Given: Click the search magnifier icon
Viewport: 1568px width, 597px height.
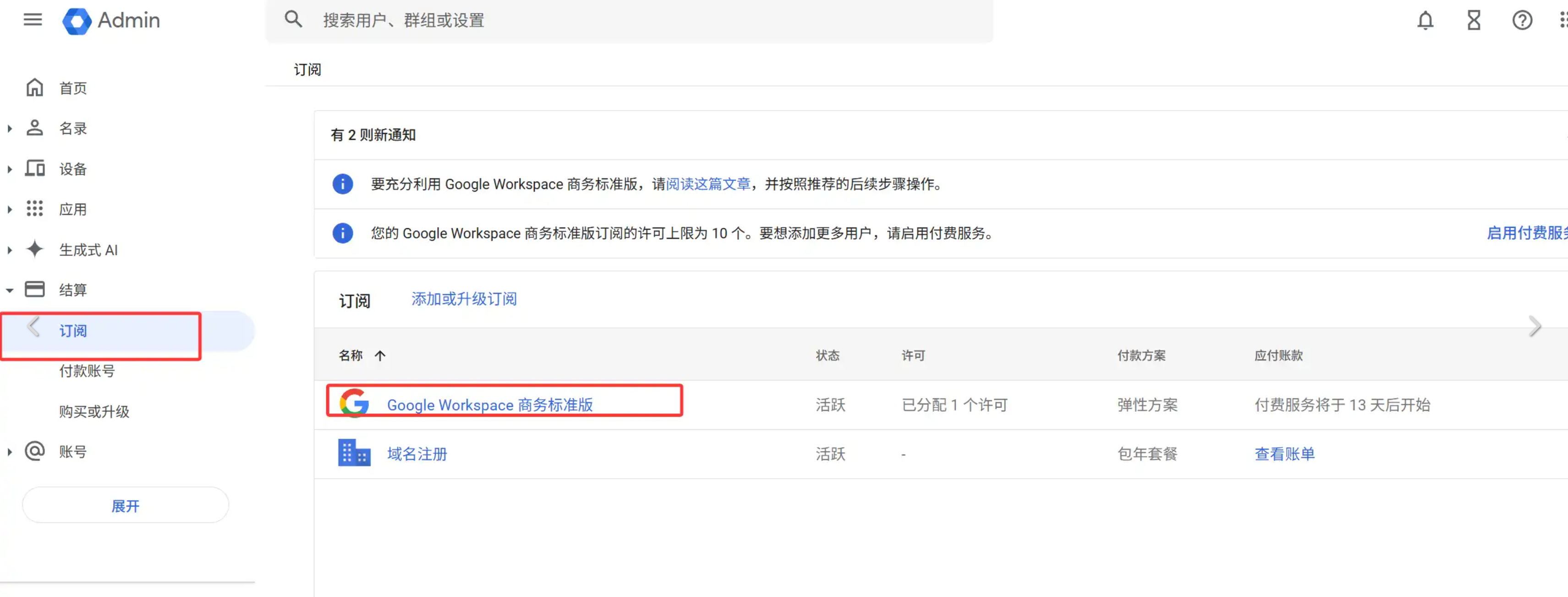Looking at the screenshot, I should (293, 20).
